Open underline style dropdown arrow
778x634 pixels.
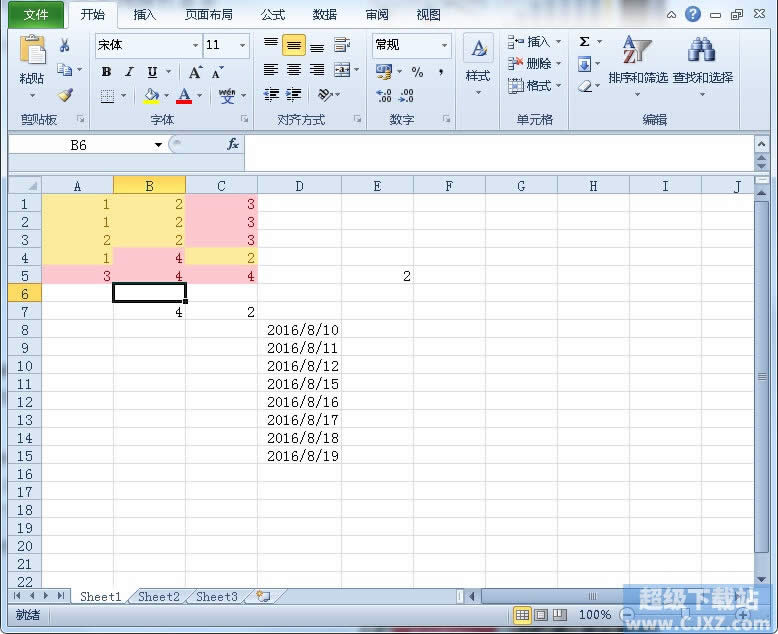pos(169,72)
